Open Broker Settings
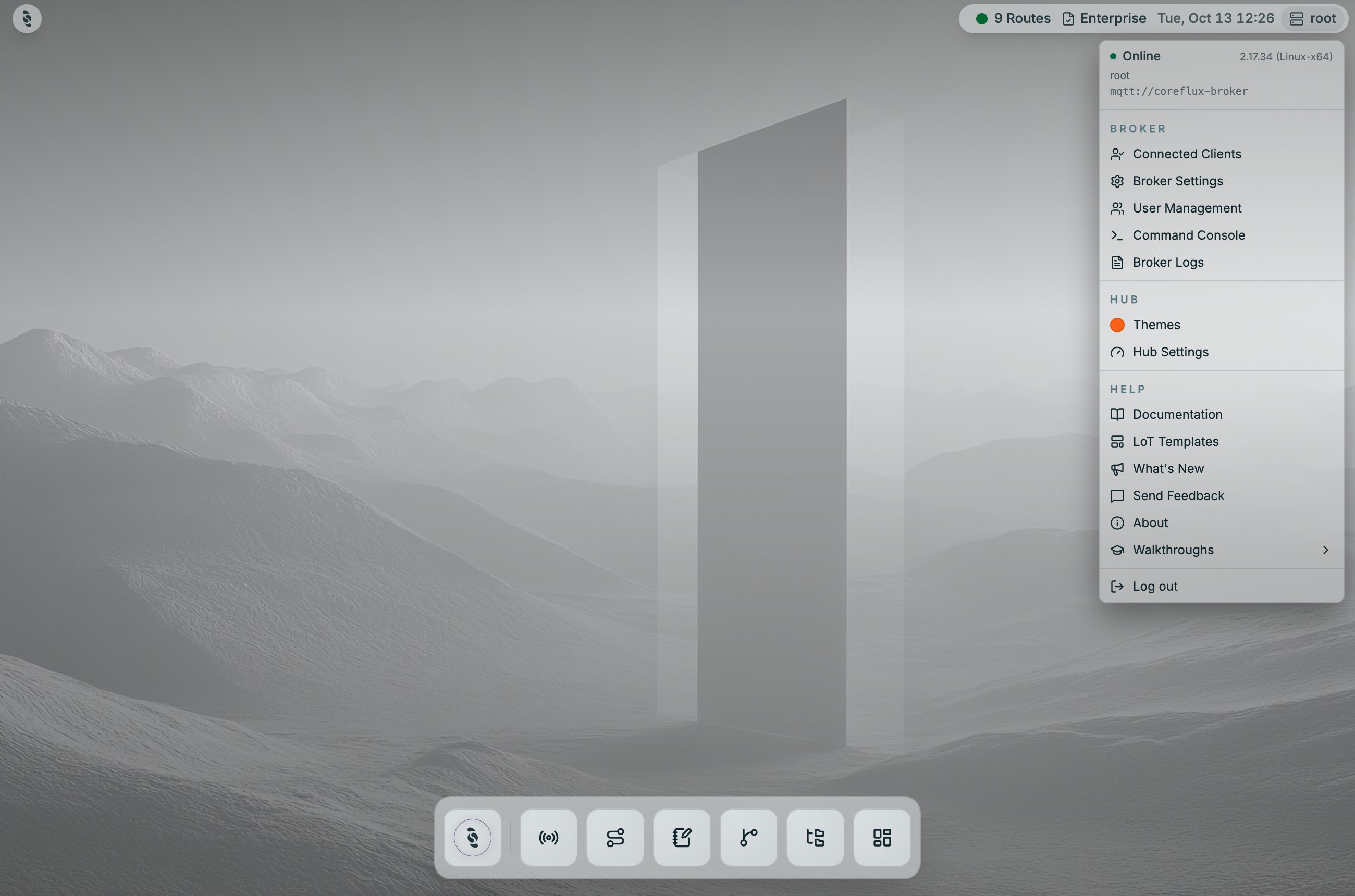Image resolution: width=1355 pixels, height=896 pixels. (x=1221, y=181)
